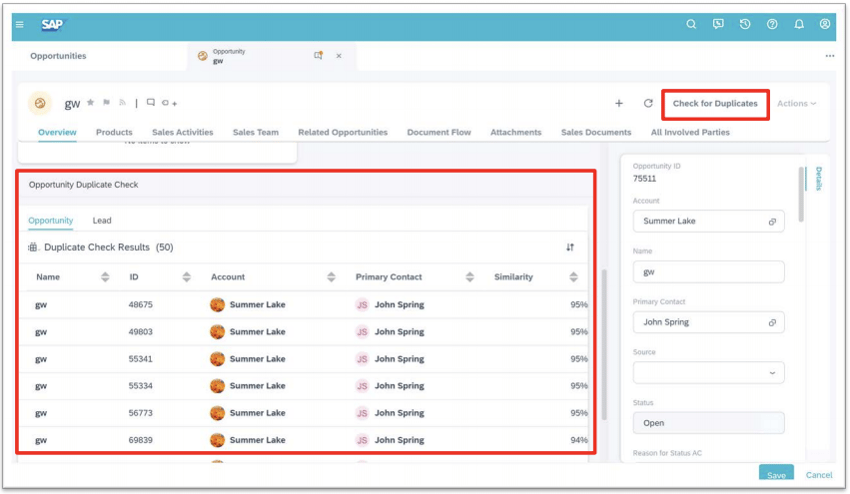This screenshot has height=494, width=850.
Task: Click the Account field Summer Lake
Action: click(x=708, y=221)
